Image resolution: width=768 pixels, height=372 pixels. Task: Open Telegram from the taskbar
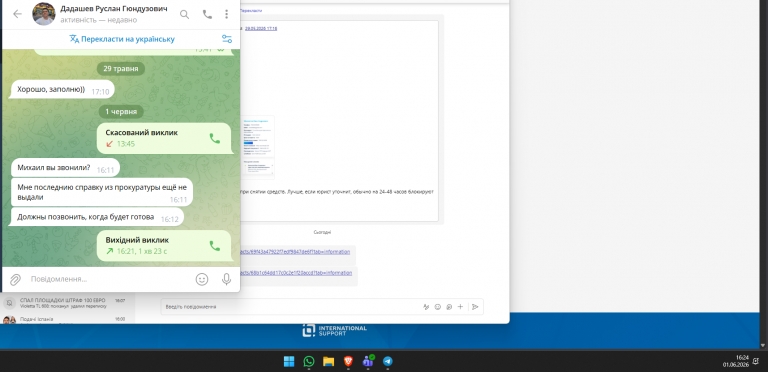click(x=387, y=362)
